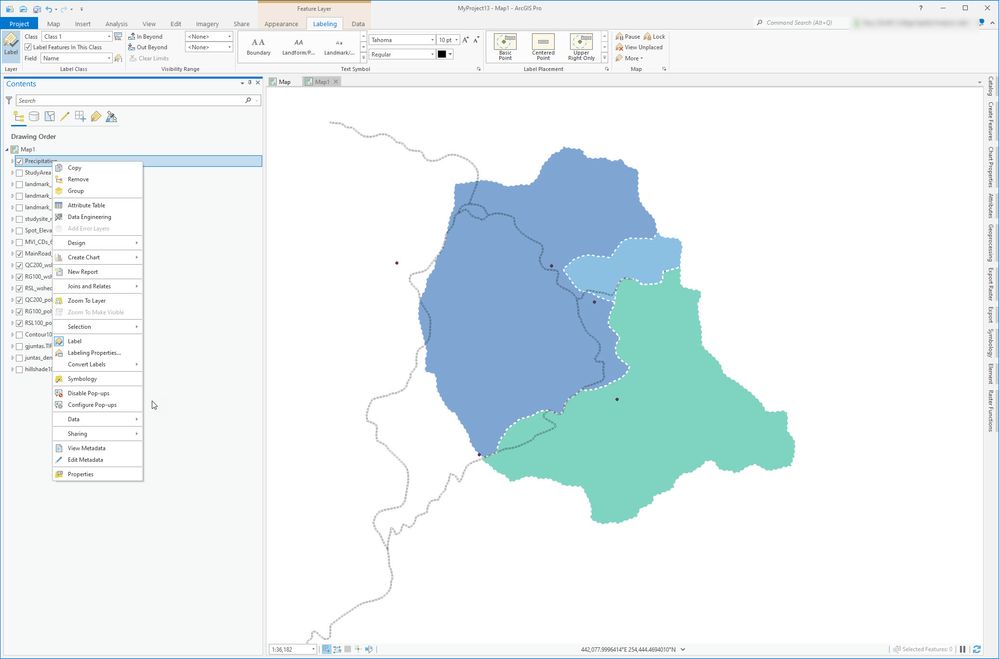Check the Spot_Eleva layer visibility box
999x659 pixels.
pyautogui.click(x=20, y=231)
